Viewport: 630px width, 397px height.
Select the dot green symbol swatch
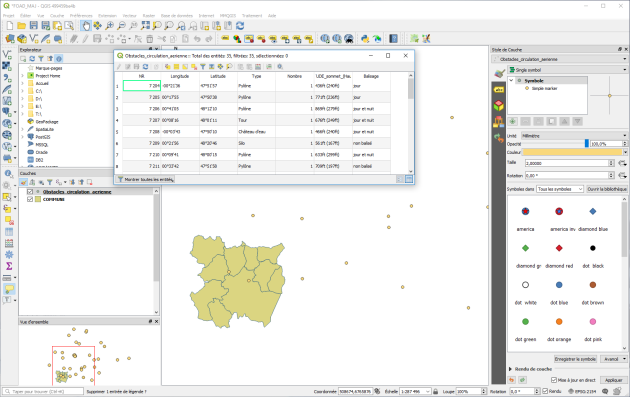pos(526,321)
